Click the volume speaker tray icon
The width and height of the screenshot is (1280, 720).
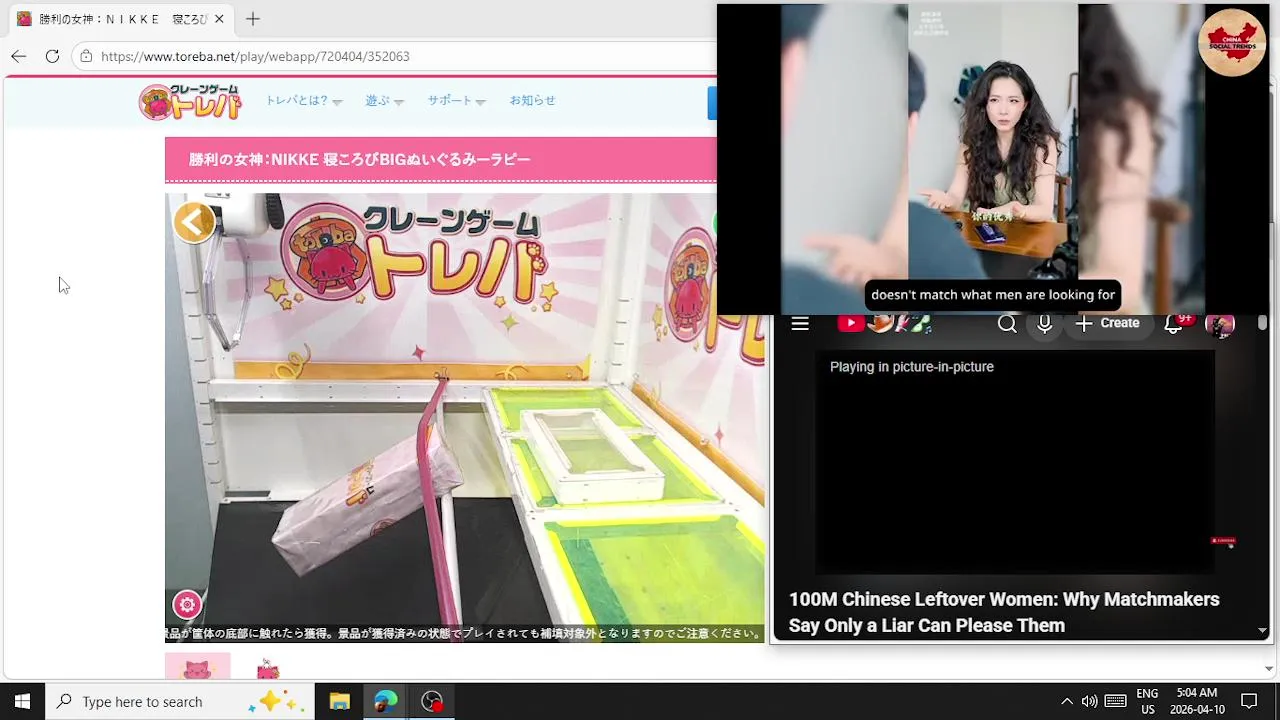tap(1089, 701)
